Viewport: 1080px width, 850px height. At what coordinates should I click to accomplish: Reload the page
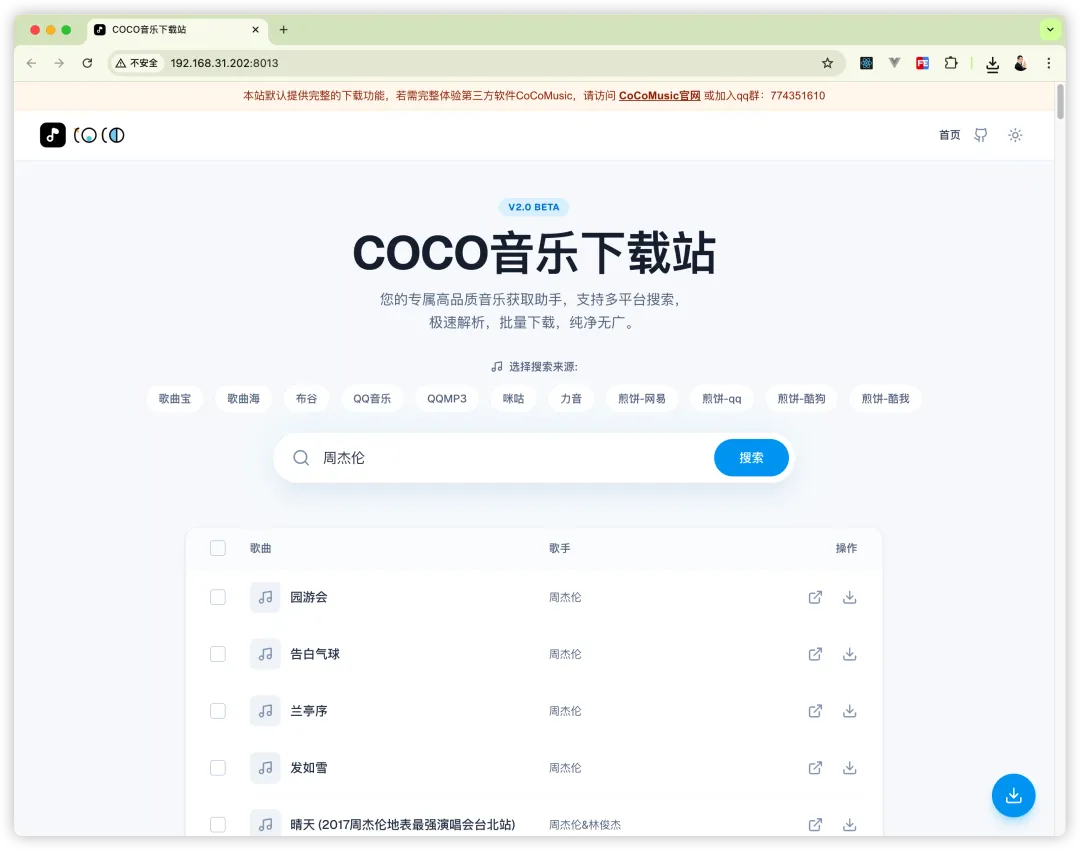click(87, 63)
